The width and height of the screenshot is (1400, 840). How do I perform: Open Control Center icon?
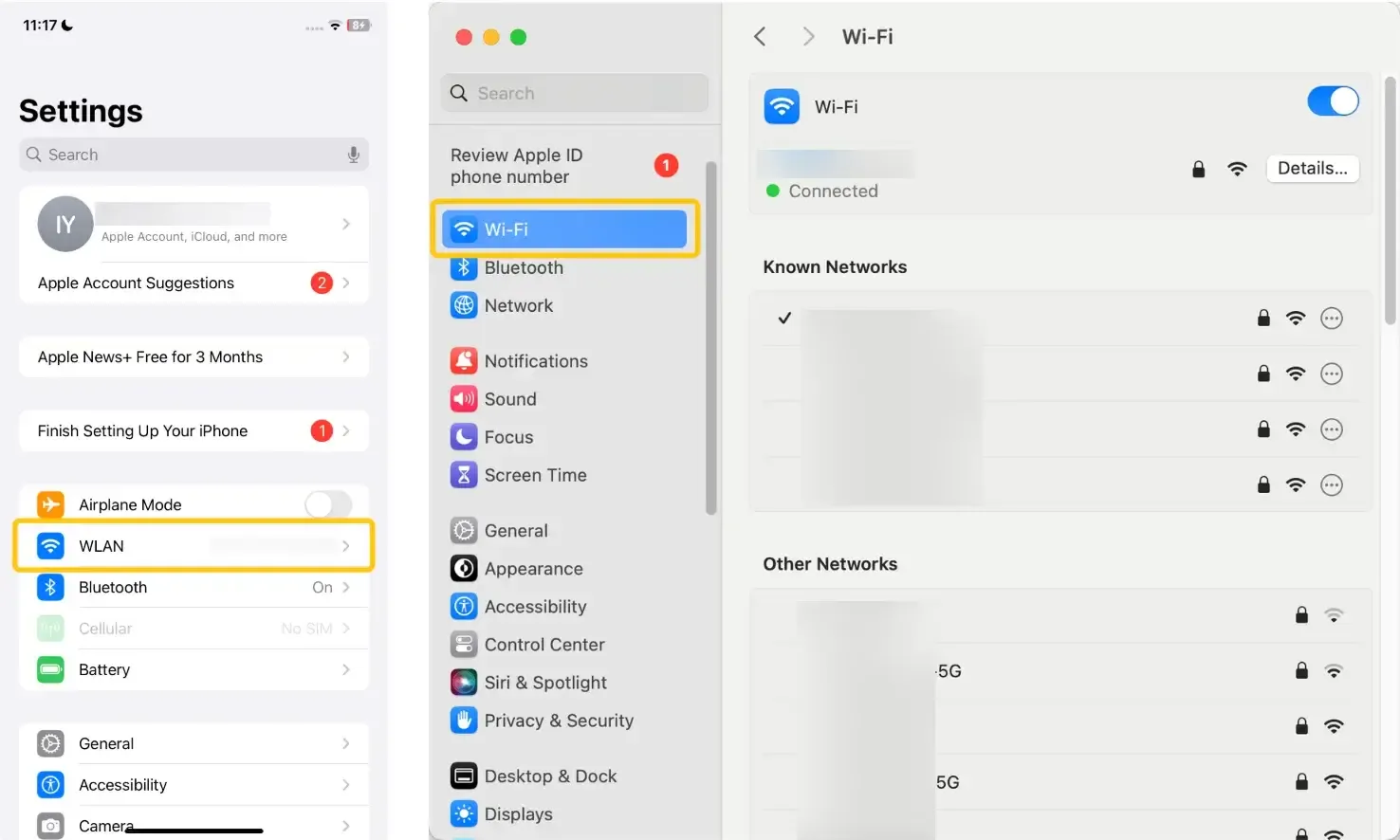[x=463, y=645]
